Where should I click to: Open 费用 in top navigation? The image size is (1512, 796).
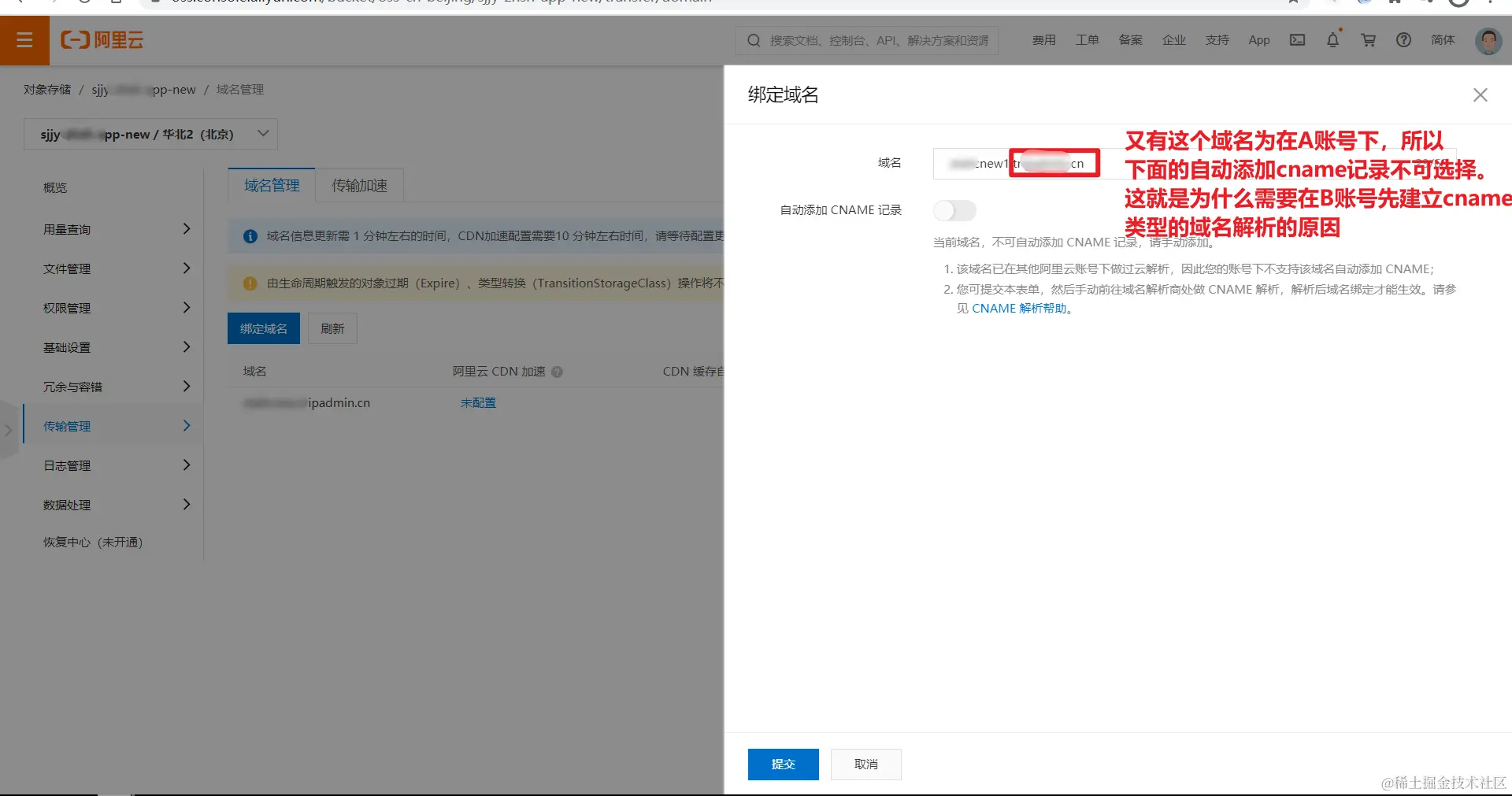1044,40
